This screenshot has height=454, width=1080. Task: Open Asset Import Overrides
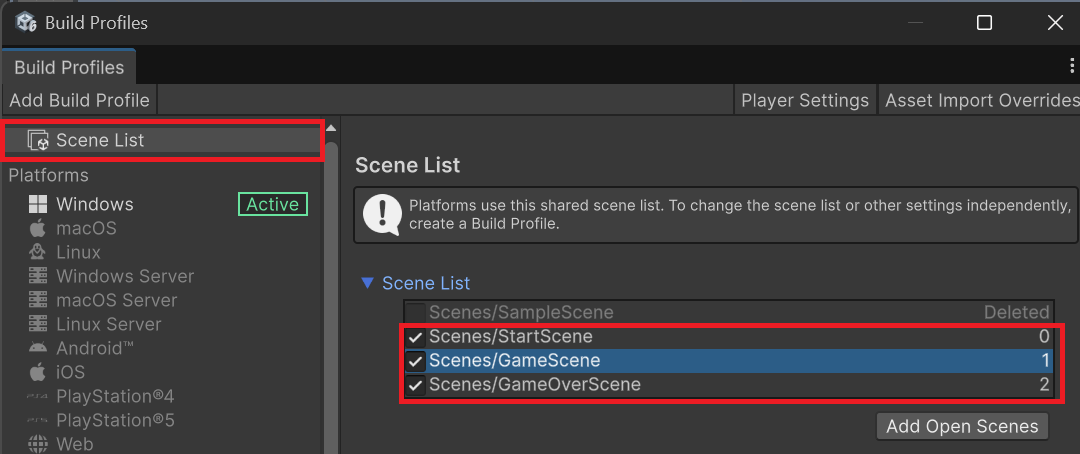[x=979, y=101]
